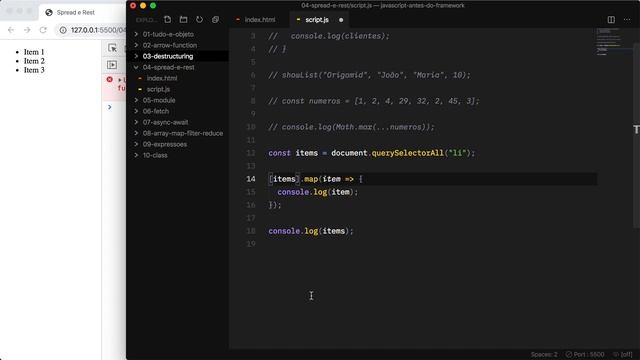Open script.js from the file tree
640x360 pixels.
tap(158, 89)
